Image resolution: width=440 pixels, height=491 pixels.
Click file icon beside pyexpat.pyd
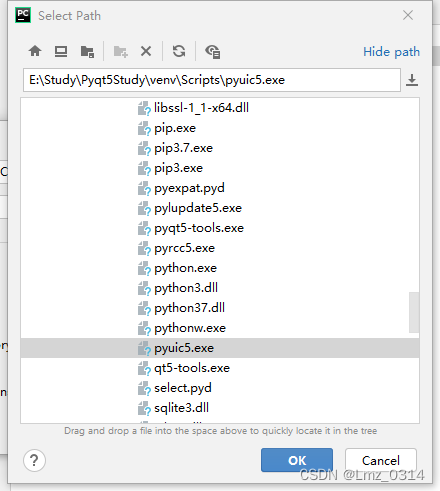pos(144,189)
